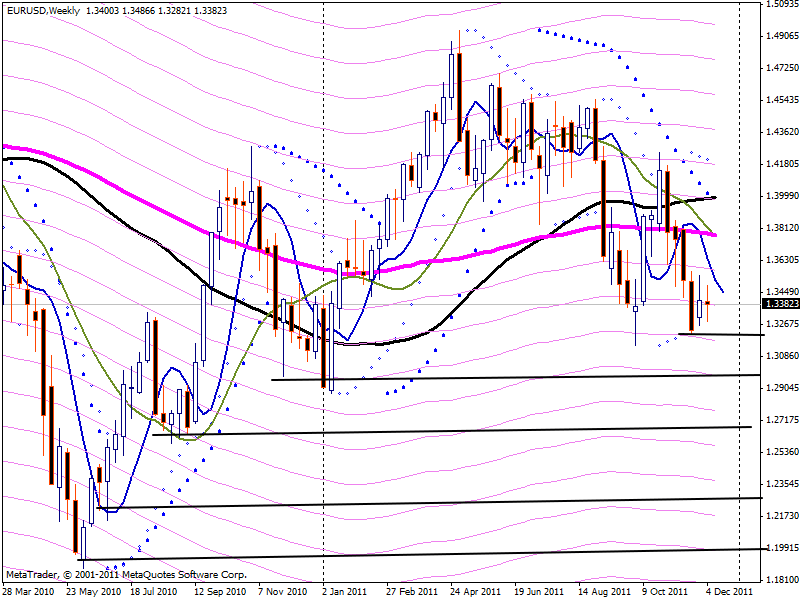Click the 2 Jan 2011 date label
800x600 pixels.
point(344,591)
